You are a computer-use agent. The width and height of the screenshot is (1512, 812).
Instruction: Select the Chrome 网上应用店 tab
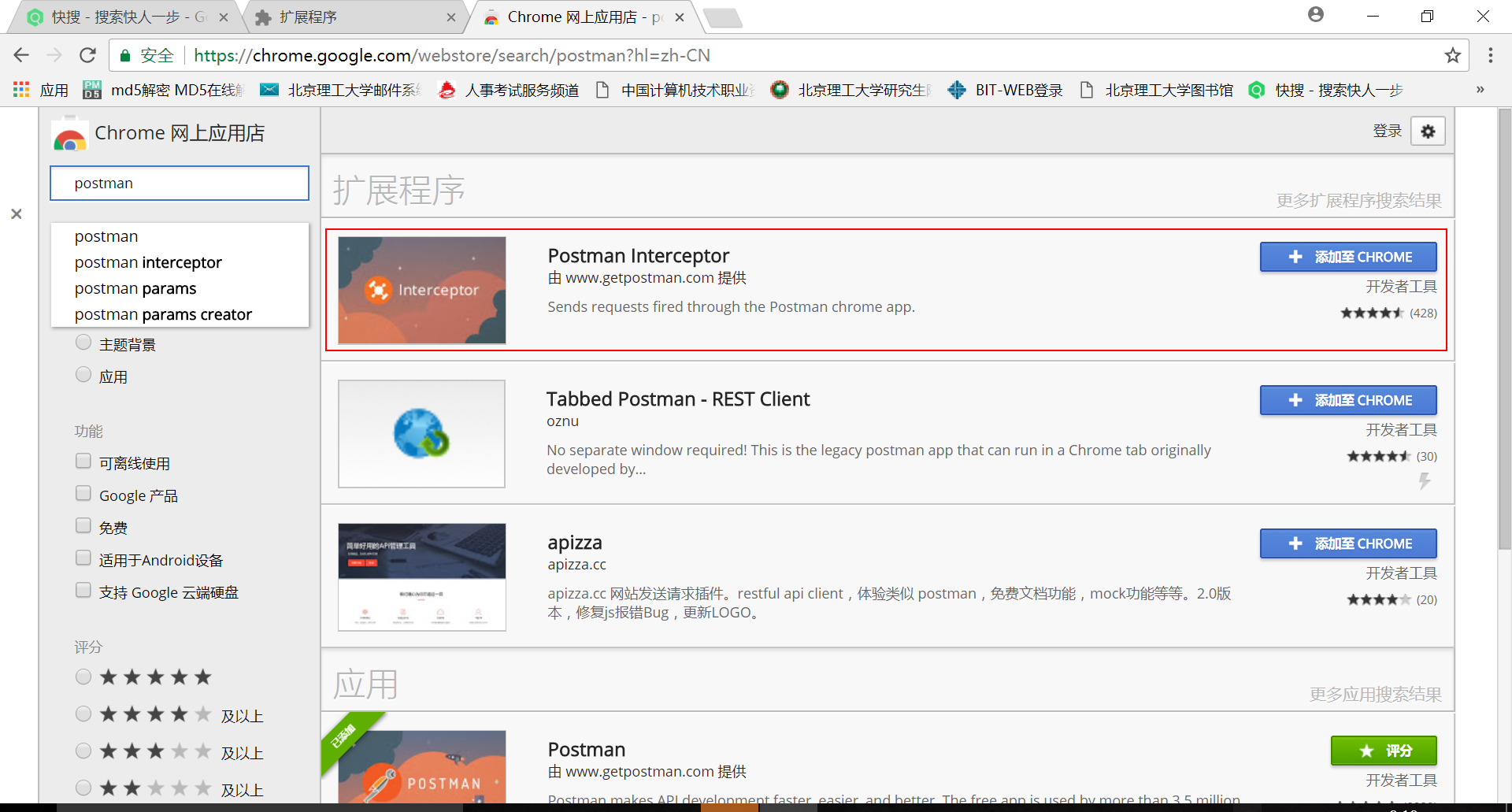(x=583, y=17)
